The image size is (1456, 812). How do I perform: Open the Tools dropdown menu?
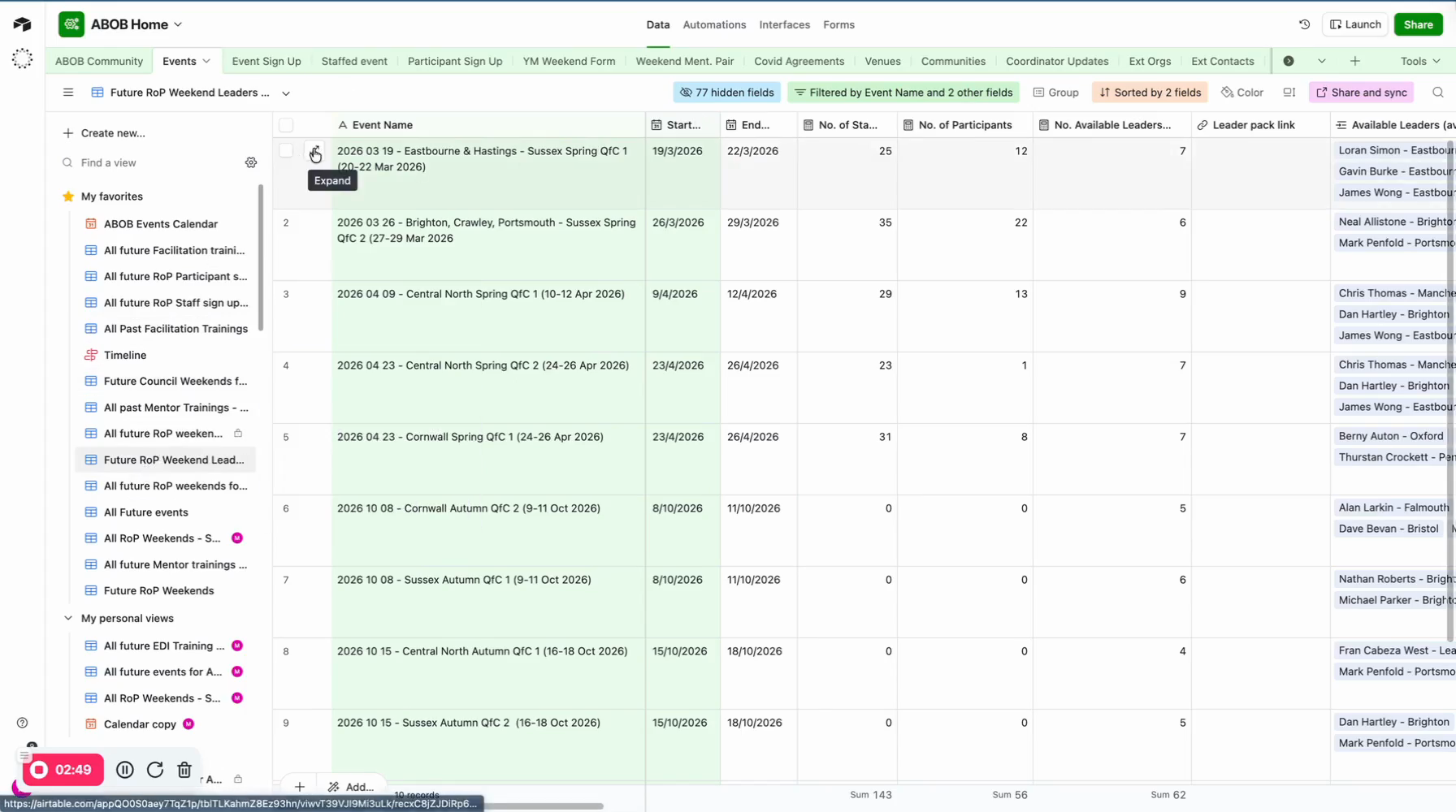(x=1419, y=61)
